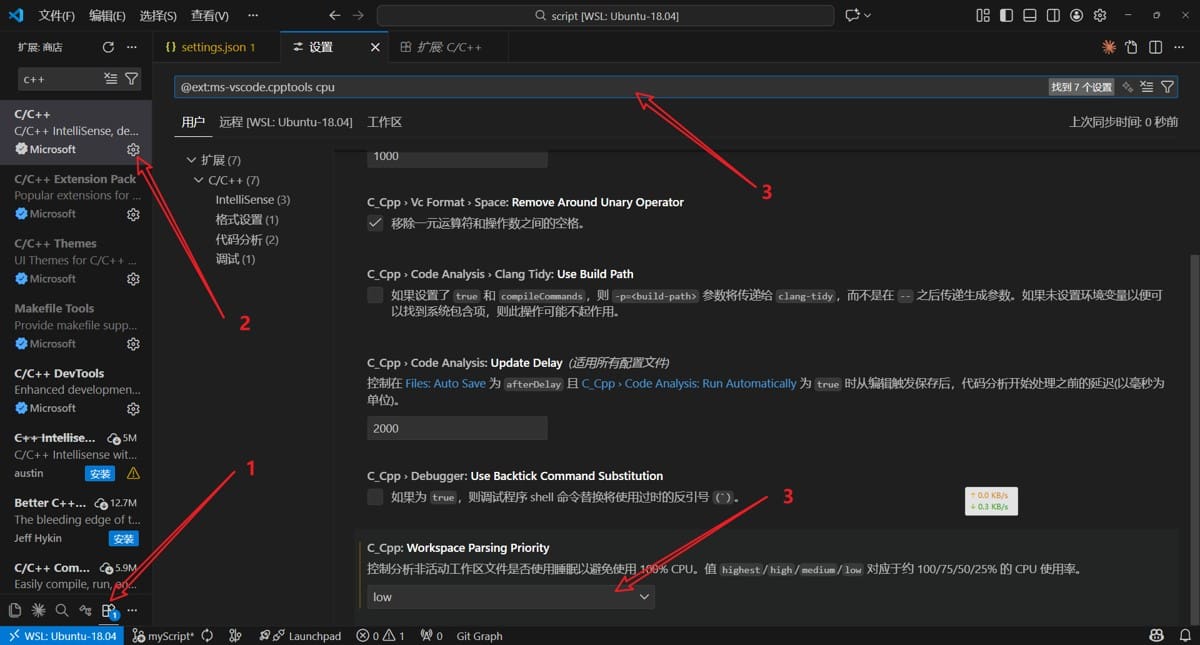Toggle the secondary side bar visibility
The width and height of the screenshot is (1200, 645).
click(x=1053, y=16)
